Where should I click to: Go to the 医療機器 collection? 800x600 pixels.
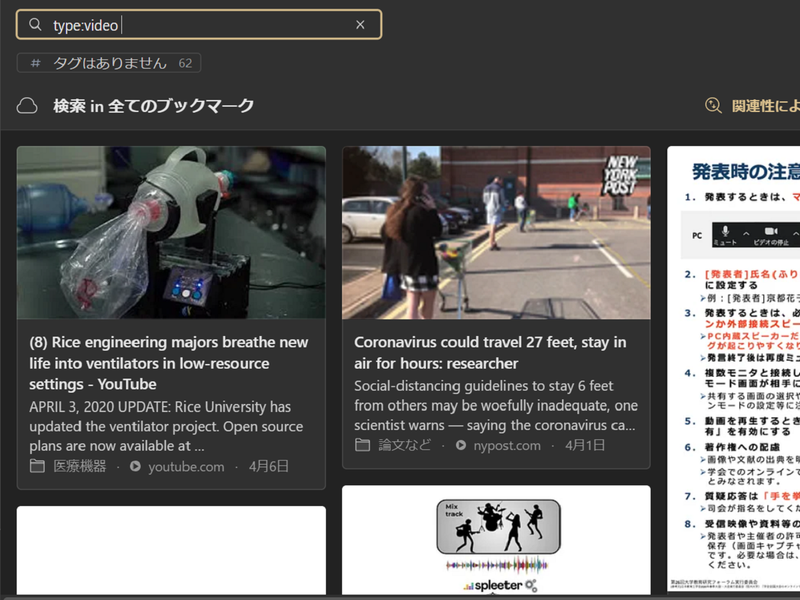point(80,466)
